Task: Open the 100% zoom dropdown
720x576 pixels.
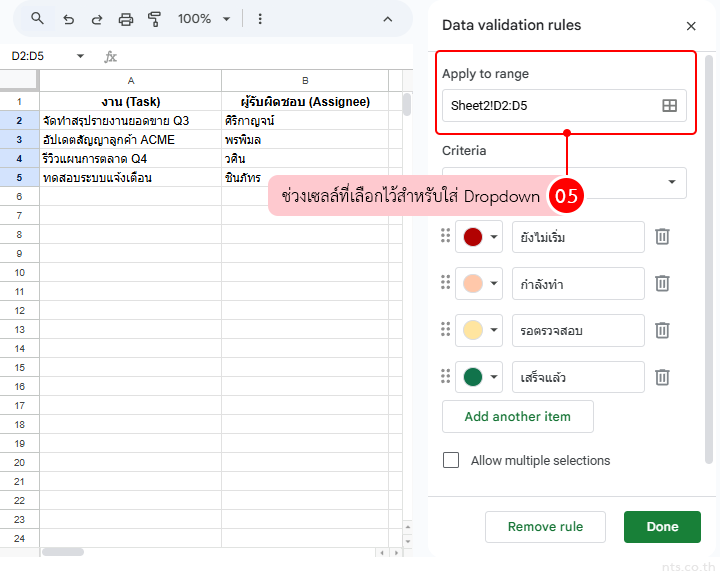Action: click(203, 19)
